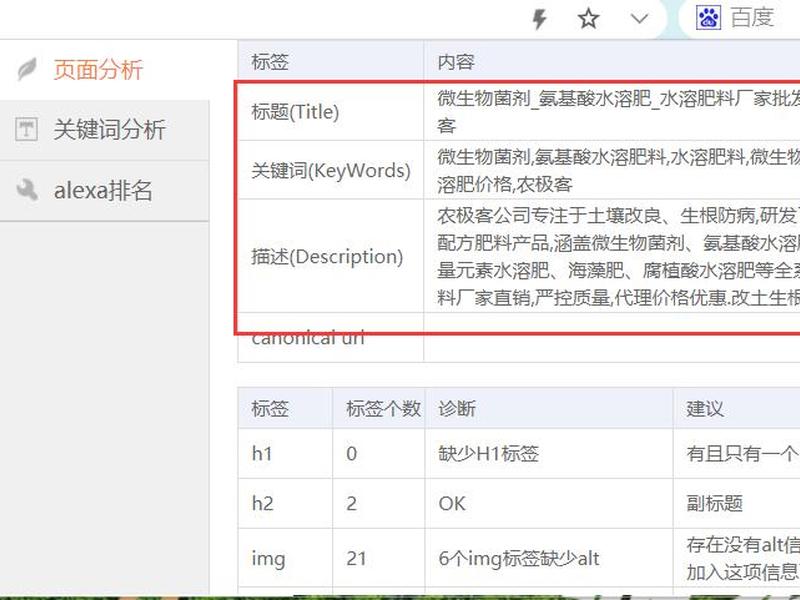This screenshot has width=800, height=600.
Task: Open the 页面分析 sidebar tab
Action: point(105,70)
